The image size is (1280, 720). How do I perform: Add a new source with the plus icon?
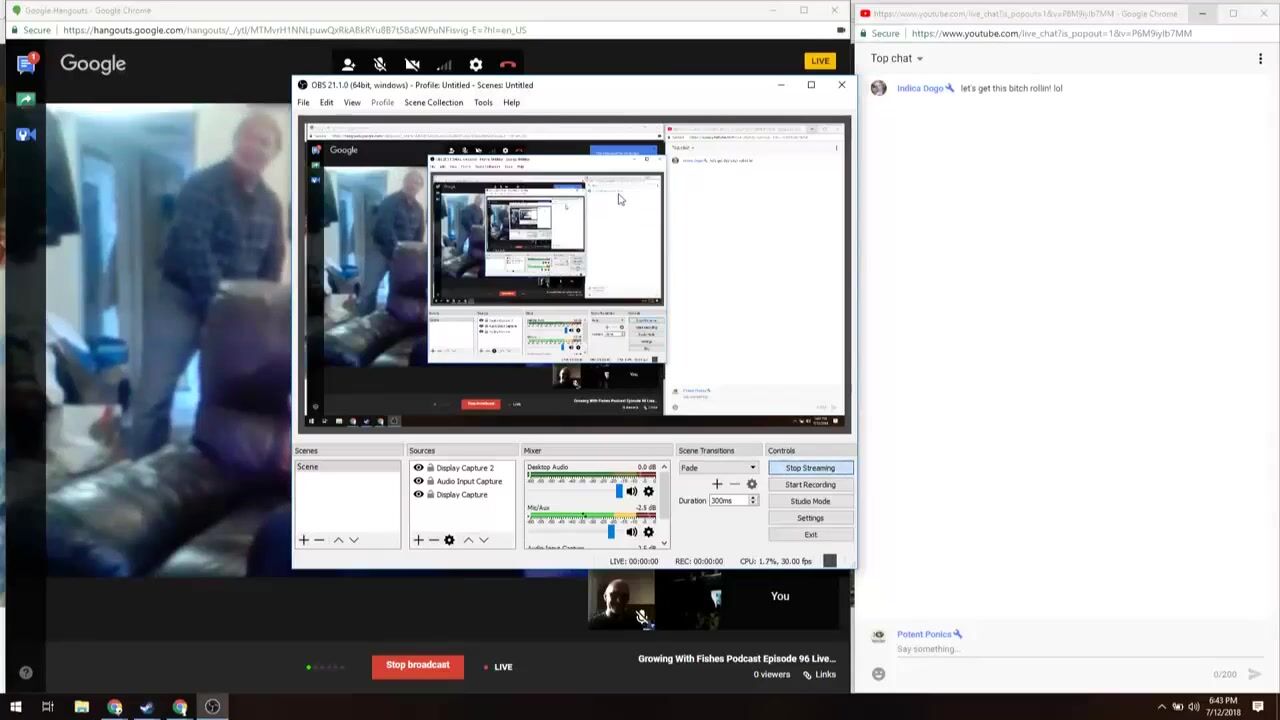click(419, 540)
